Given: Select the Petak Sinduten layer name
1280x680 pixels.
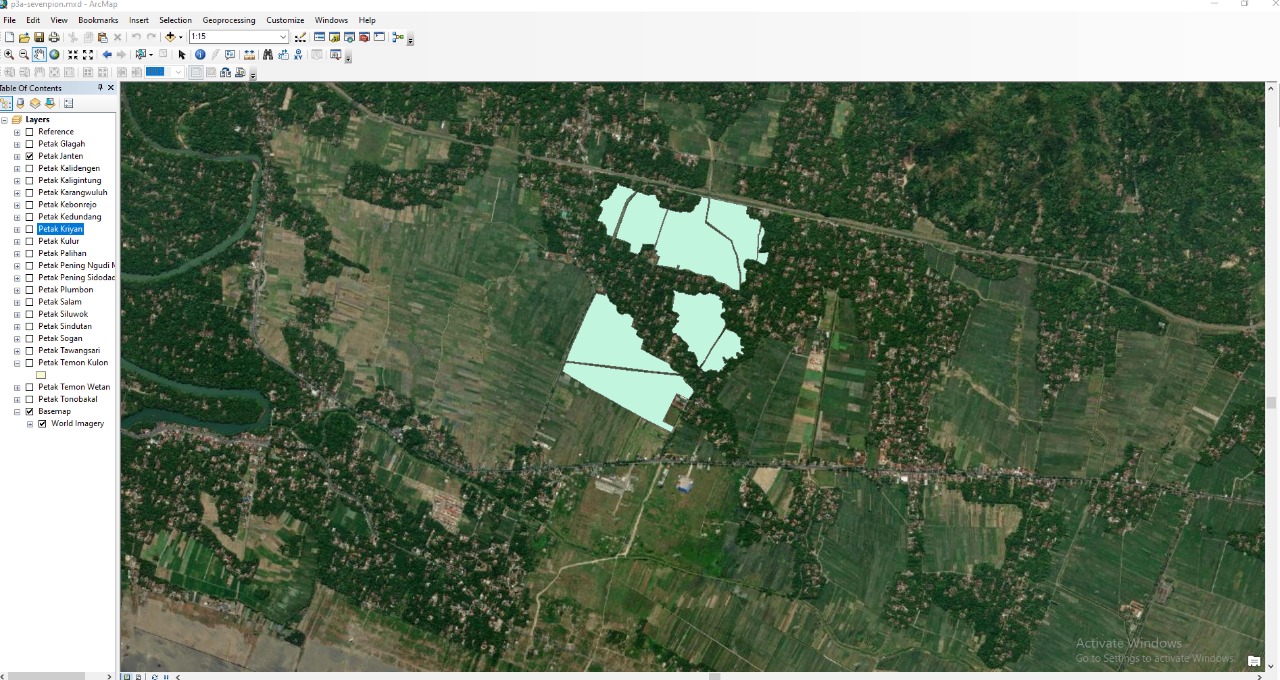Looking at the screenshot, I should (65, 326).
